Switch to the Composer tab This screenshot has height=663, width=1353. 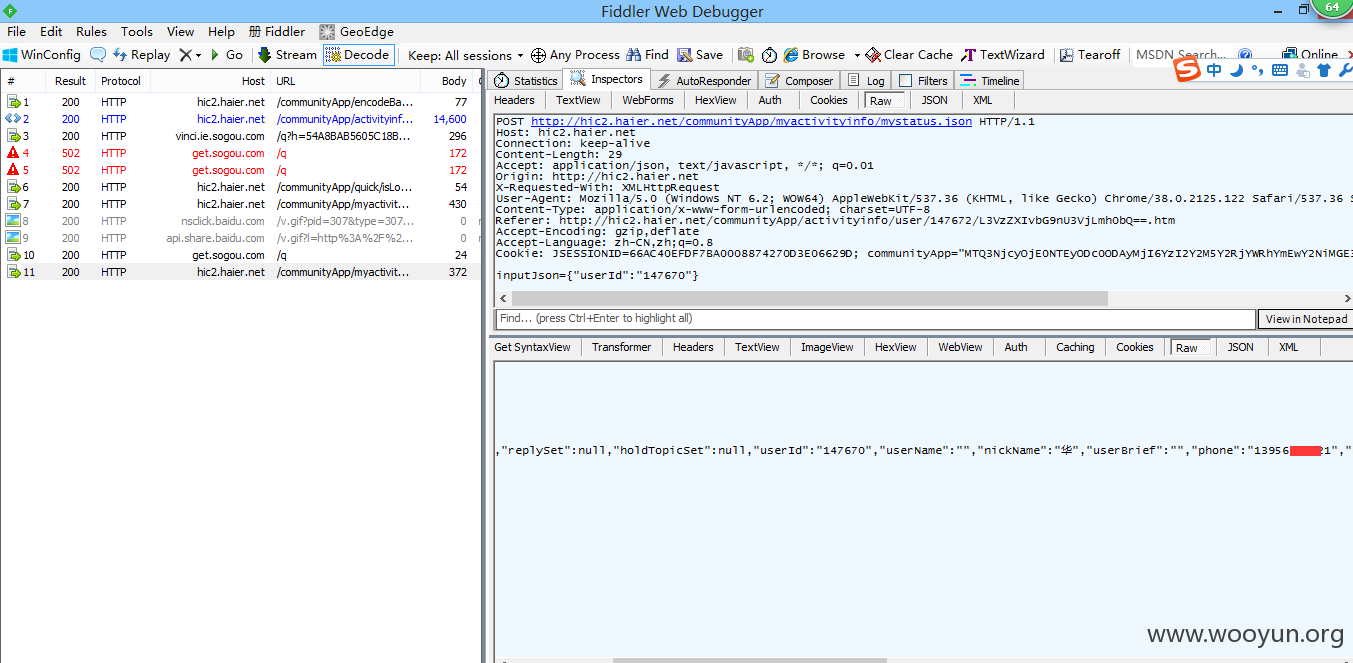coord(800,81)
